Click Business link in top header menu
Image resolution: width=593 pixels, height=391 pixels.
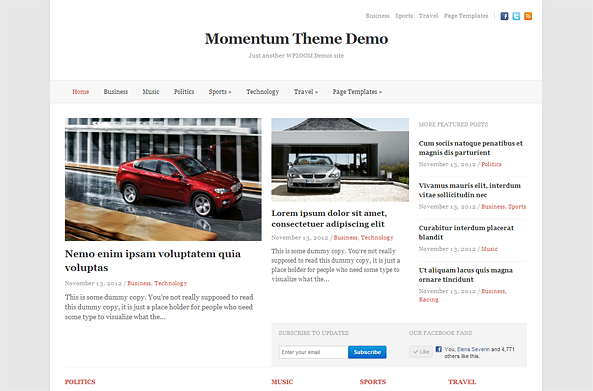[x=377, y=16]
